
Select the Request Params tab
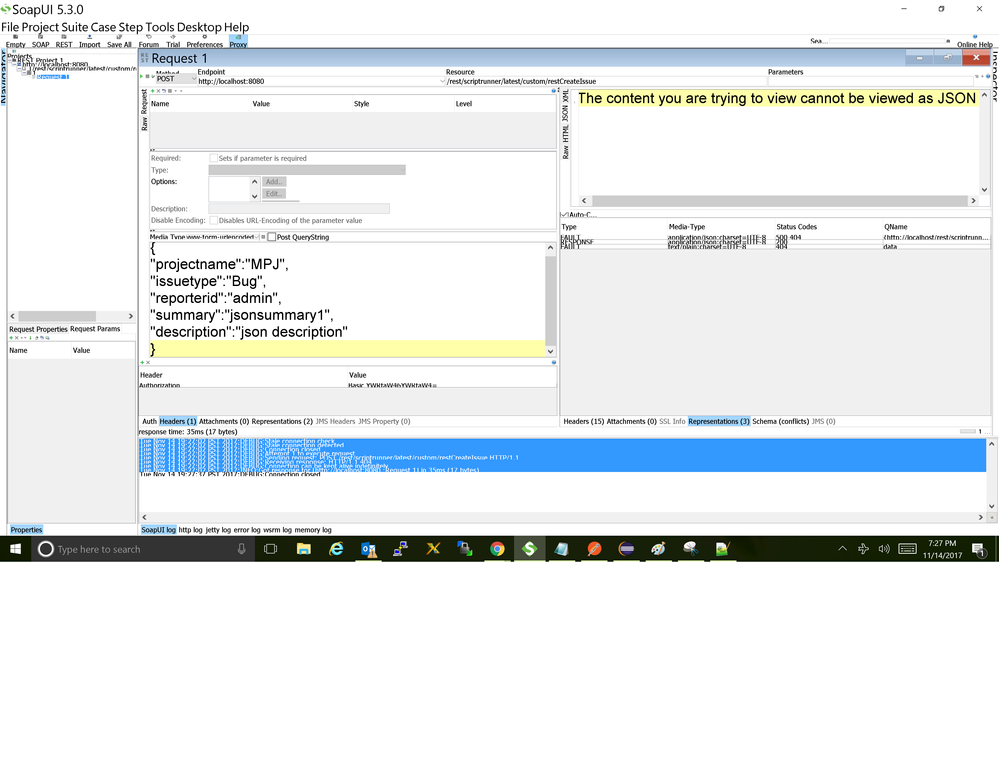95,329
